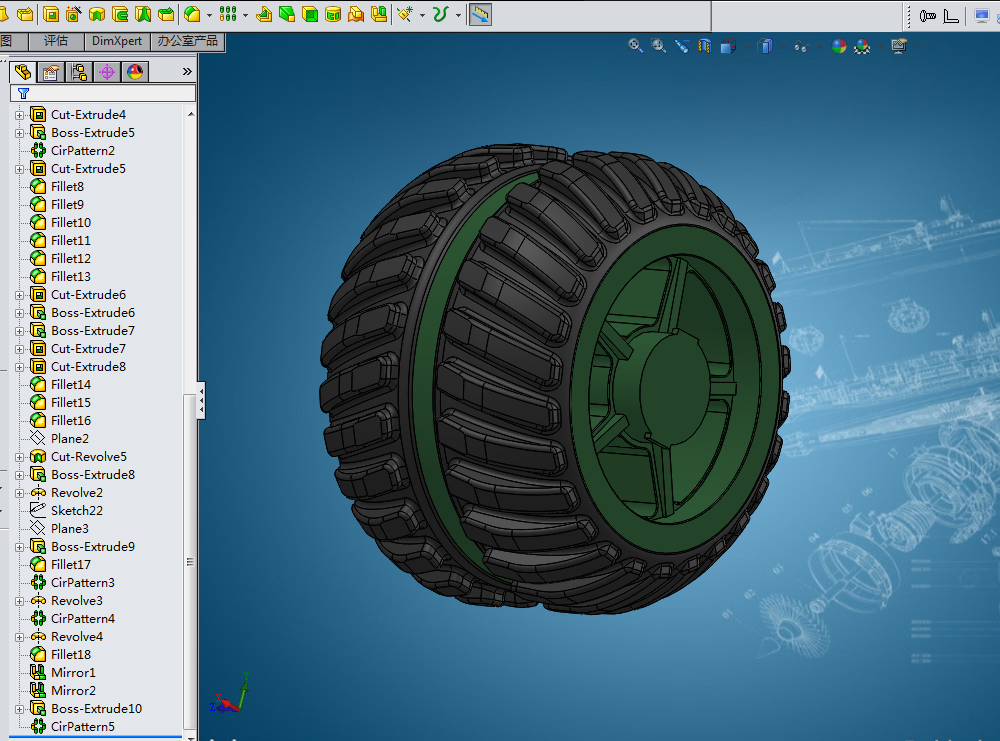Open the FeatureManager design tree tab

pyautogui.click(x=23, y=72)
